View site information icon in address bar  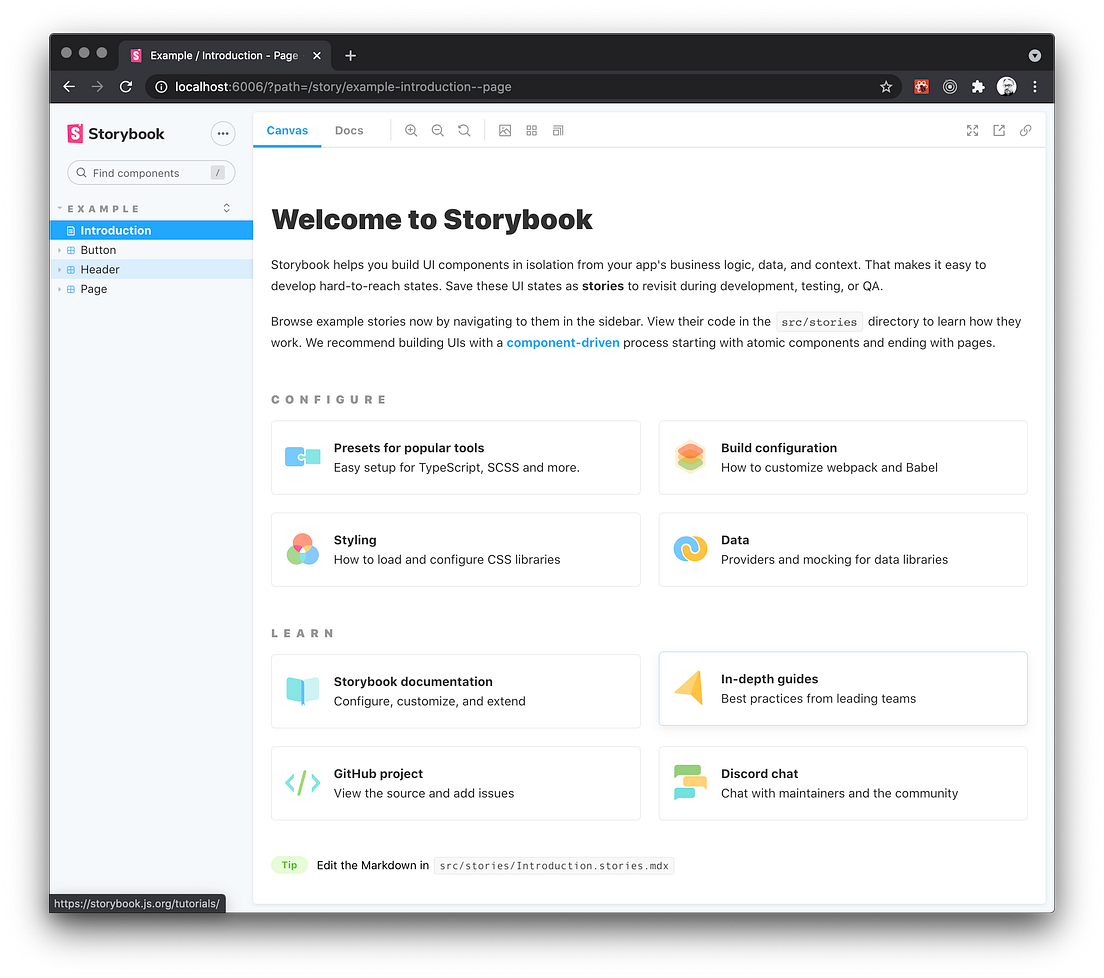[161, 87]
